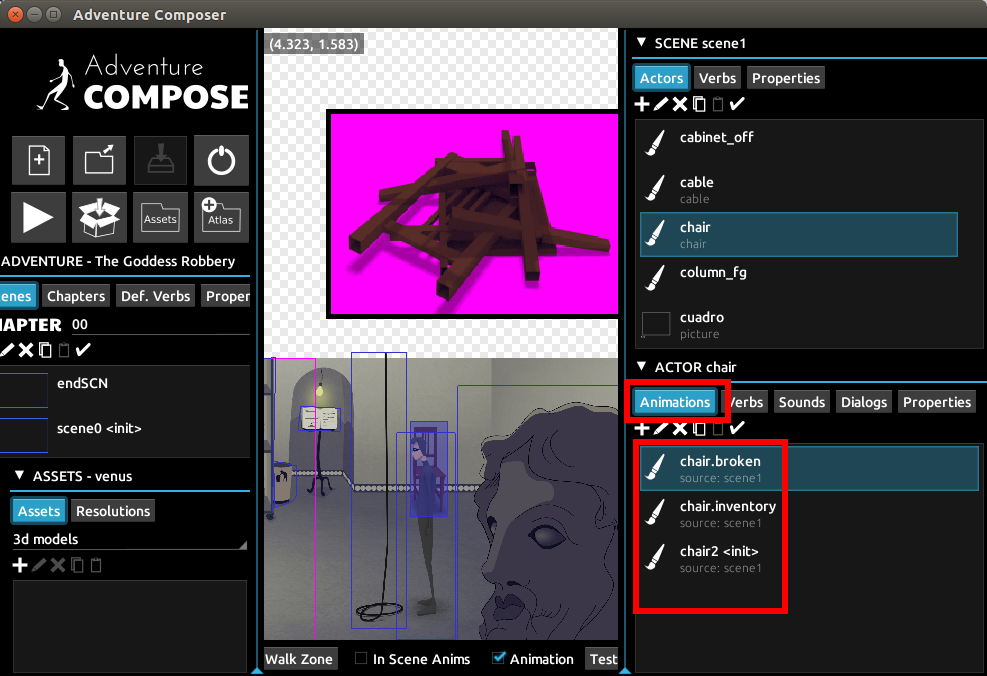
Task: Delete the selected animation with the X icon
Action: point(680,429)
